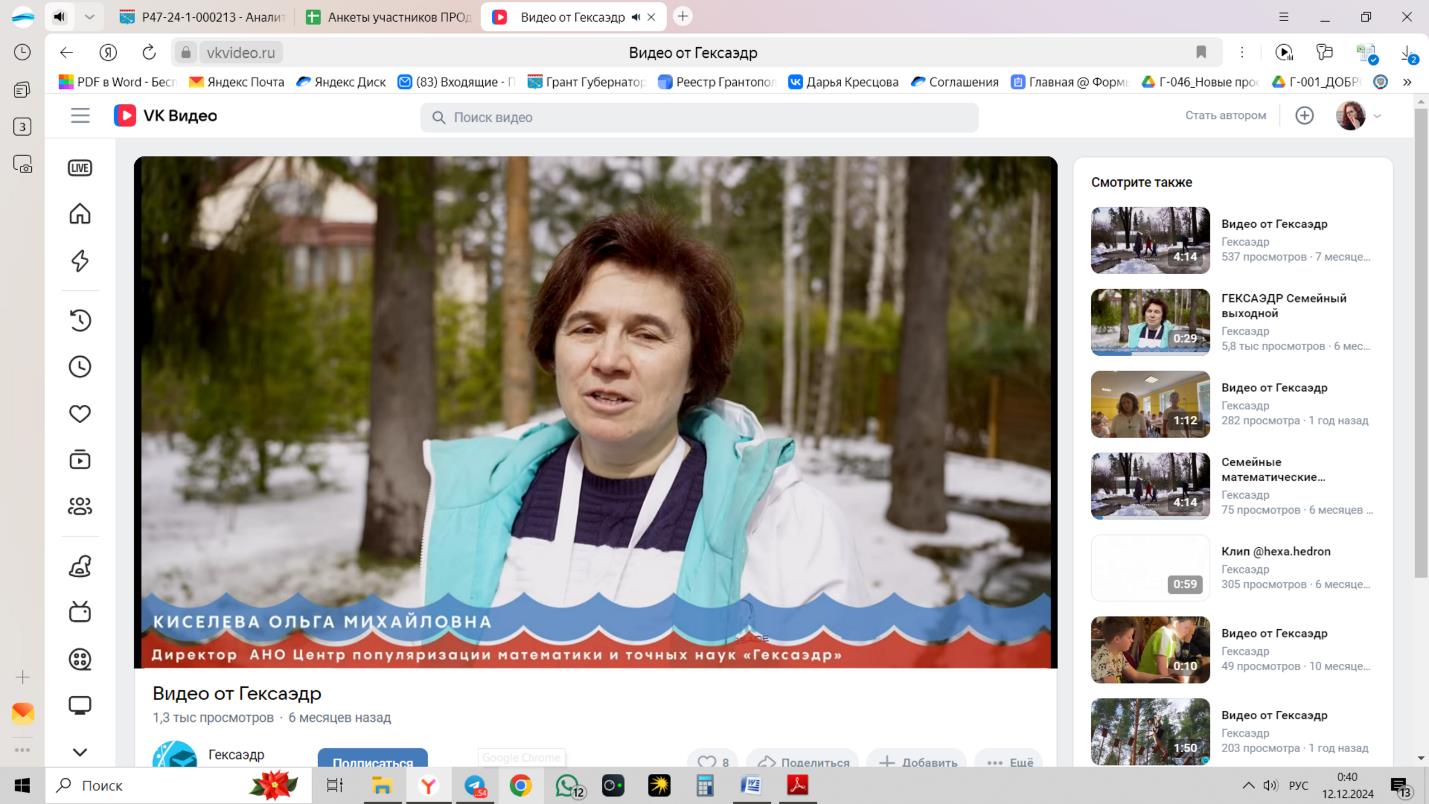Toggle the hamburger menu next to VK Видео

coord(80,116)
